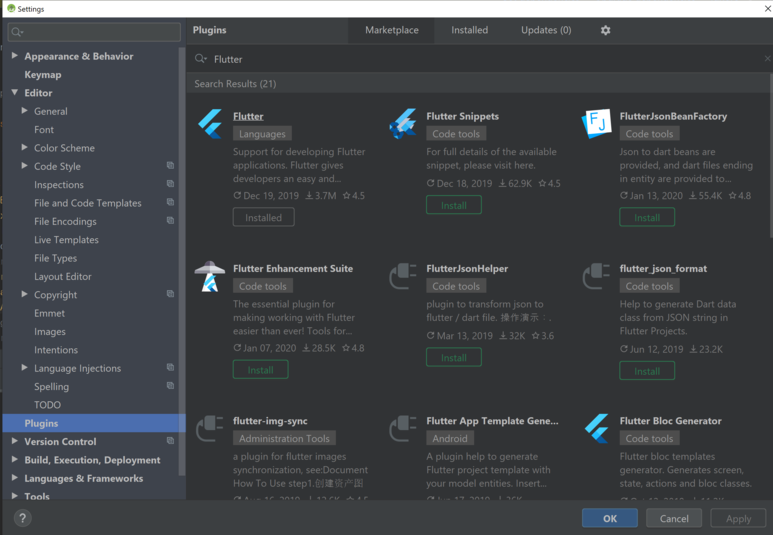Click project icon beside File and Code Templates

click(170, 202)
